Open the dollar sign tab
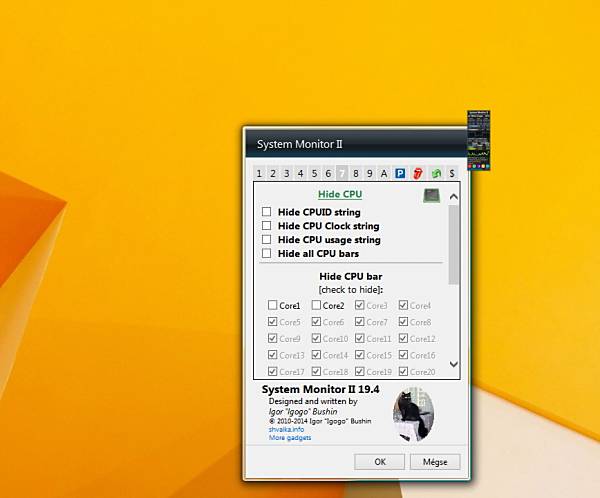This screenshot has height=498, width=600. [x=452, y=173]
